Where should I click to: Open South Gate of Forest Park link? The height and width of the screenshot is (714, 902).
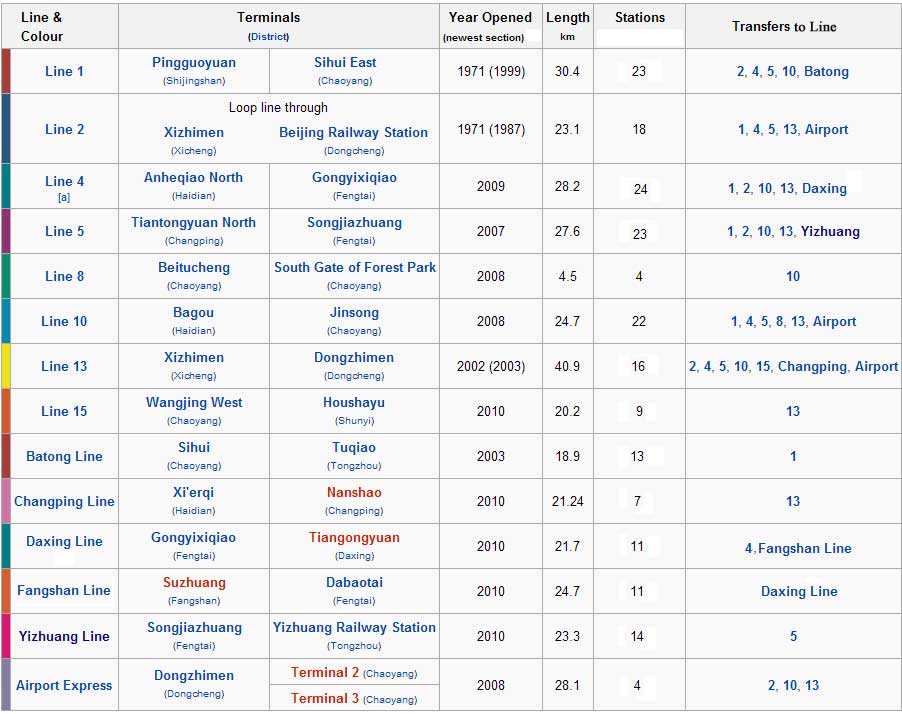[355, 267]
